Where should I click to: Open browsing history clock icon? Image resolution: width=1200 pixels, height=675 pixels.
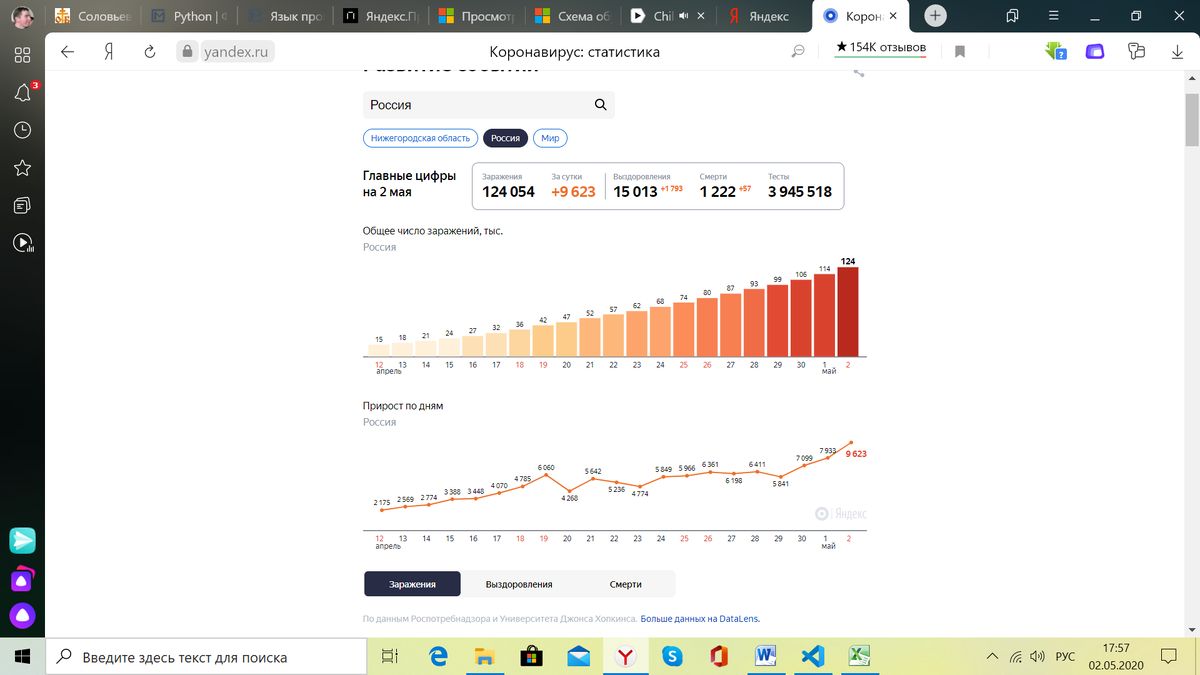coord(22,130)
